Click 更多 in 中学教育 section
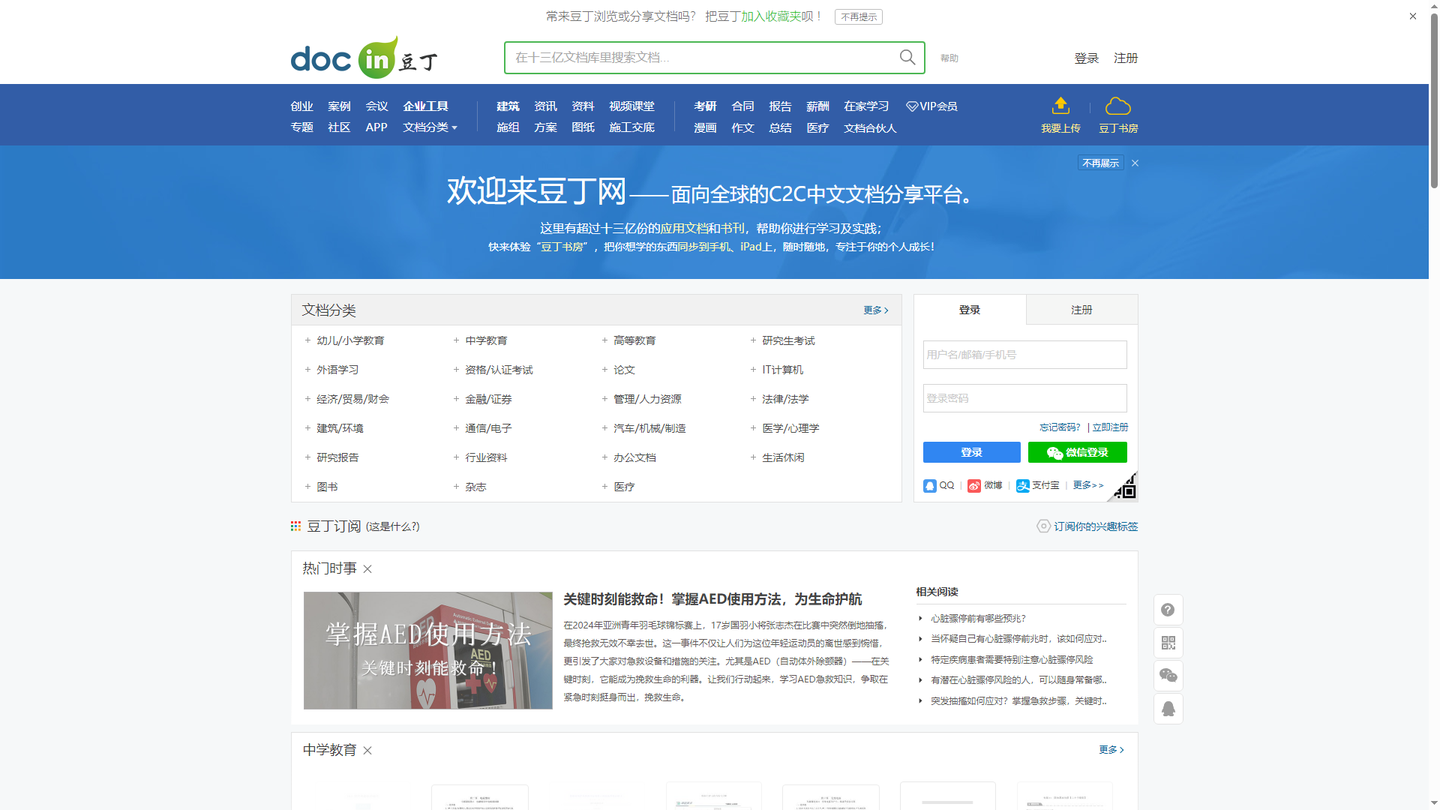Image resolution: width=1440 pixels, height=810 pixels. pyautogui.click(x=1111, y=750)
